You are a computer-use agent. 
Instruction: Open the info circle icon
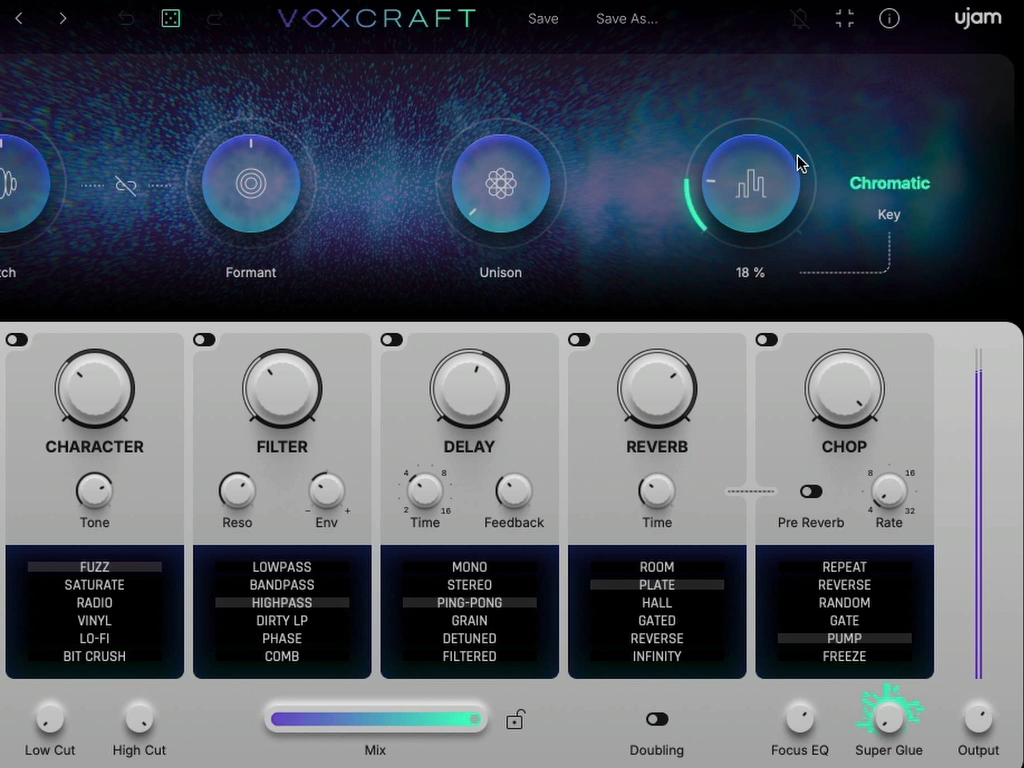[889, 18]
